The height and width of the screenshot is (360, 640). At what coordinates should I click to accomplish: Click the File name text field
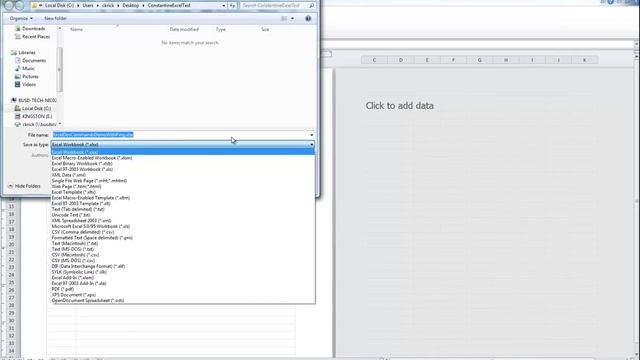[180, 135]
